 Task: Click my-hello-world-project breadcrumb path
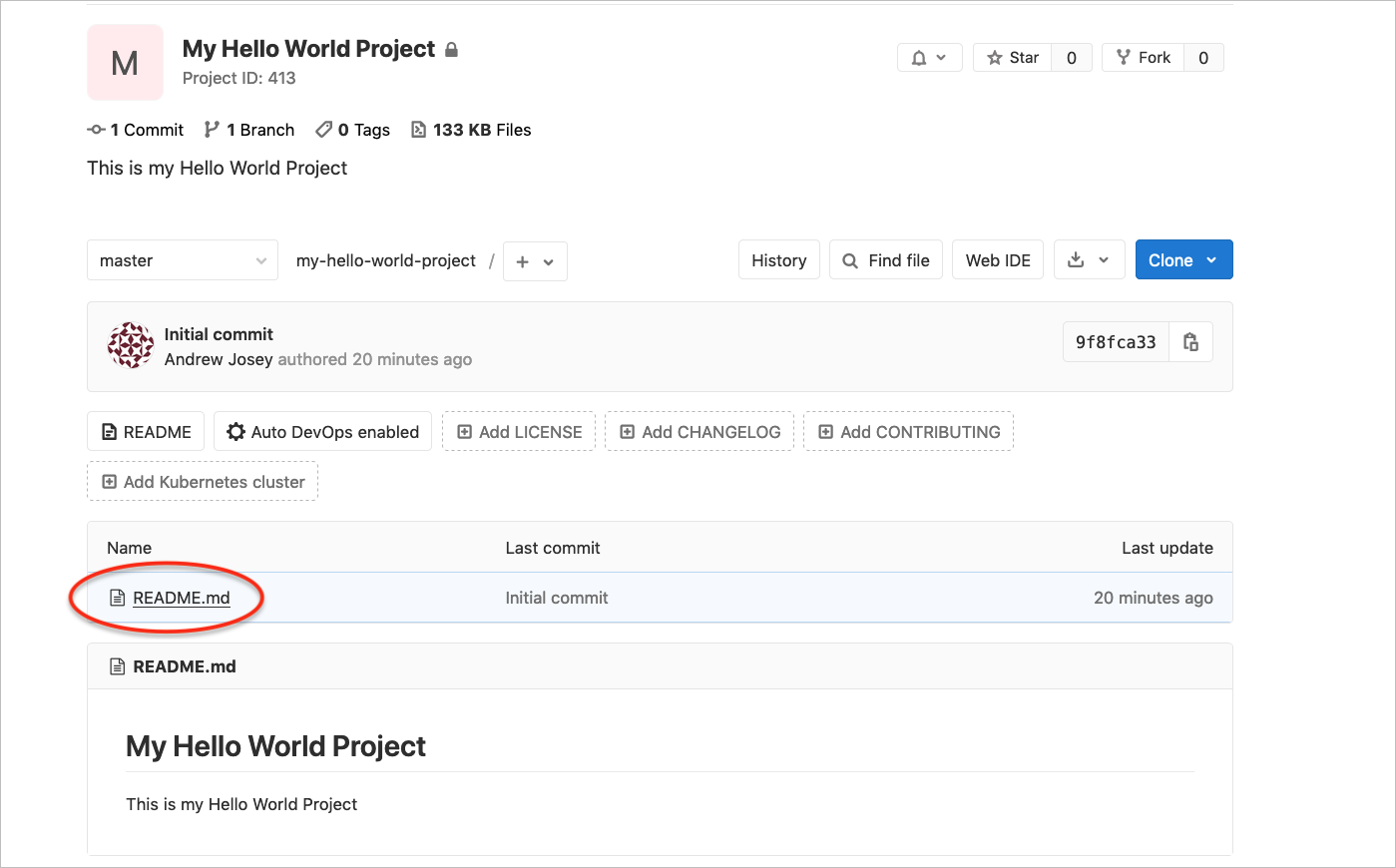tap(386, 260)
